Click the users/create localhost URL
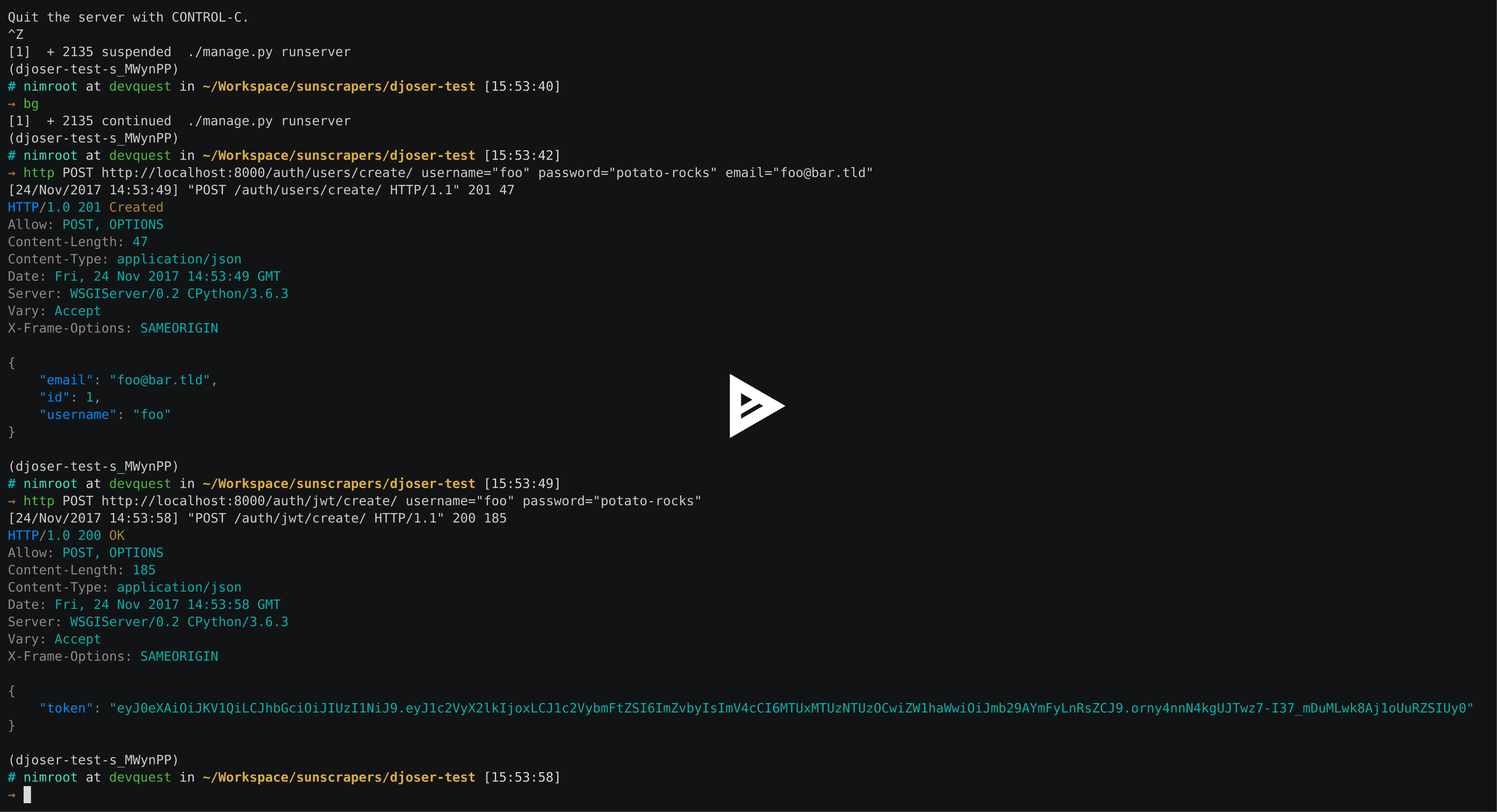1497x812 pixels. pyautogui.click(x=257, y=173)
